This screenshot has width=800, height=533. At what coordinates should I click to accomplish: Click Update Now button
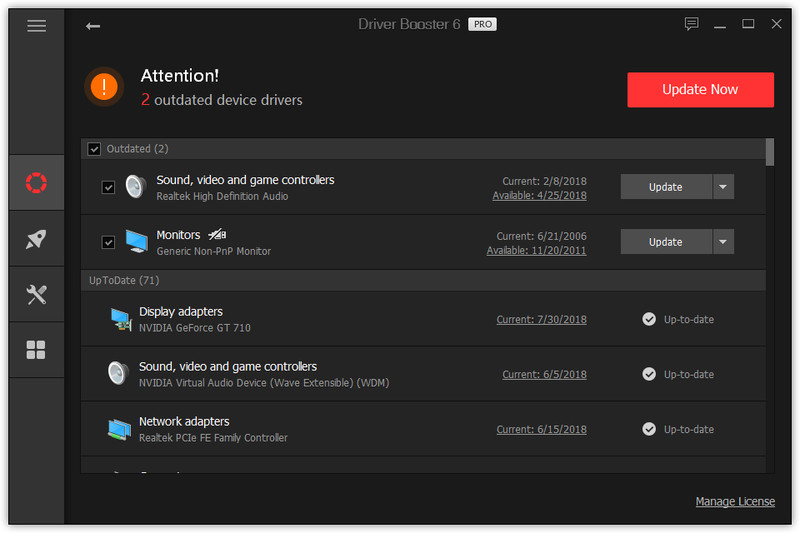coord(700,90)
